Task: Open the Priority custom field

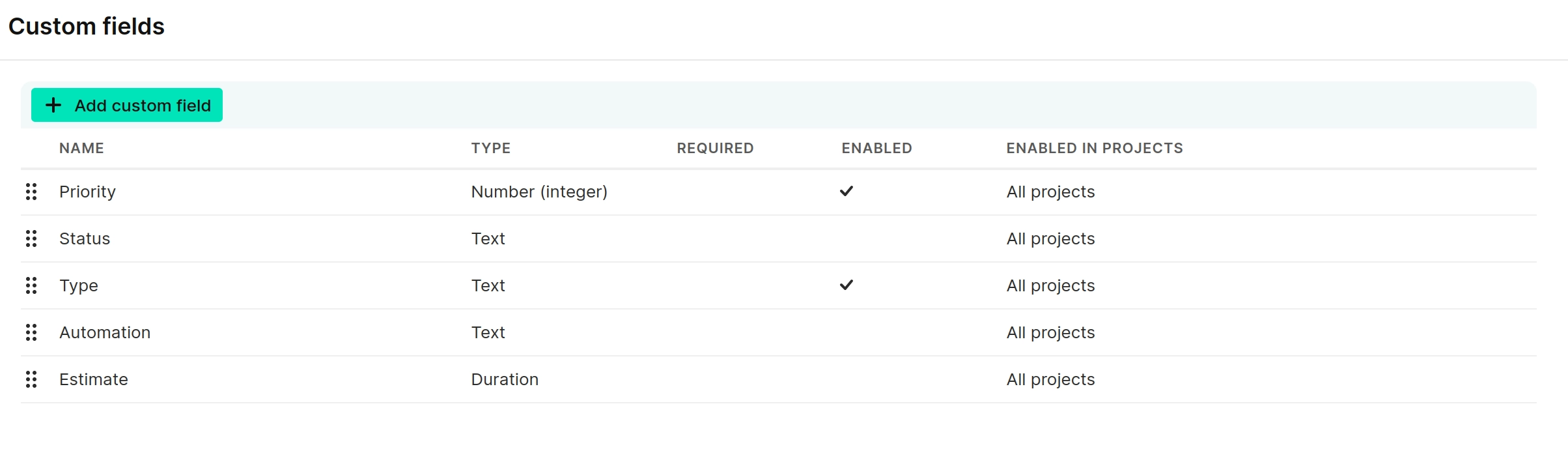Action: (x=87, y=192)
